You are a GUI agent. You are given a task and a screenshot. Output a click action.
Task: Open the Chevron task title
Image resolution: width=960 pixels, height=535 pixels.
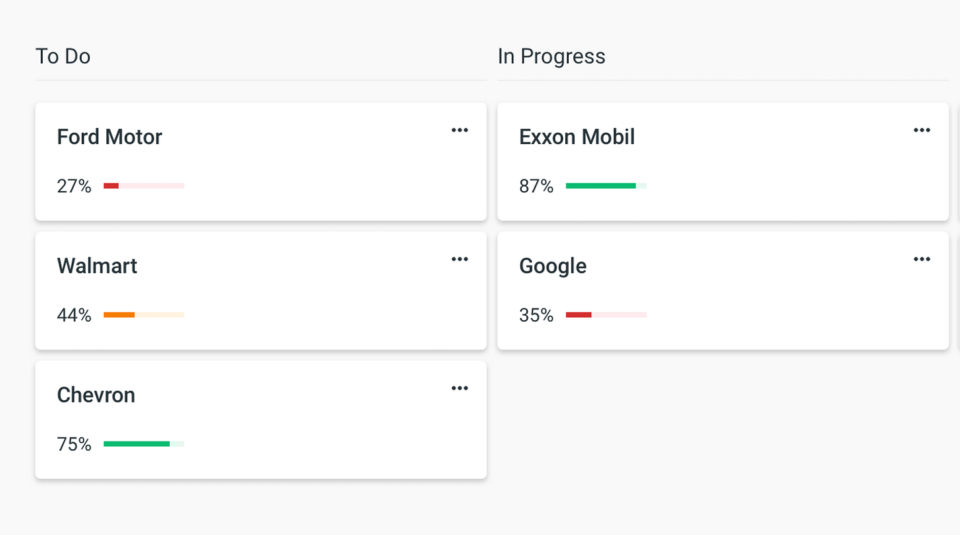pos(96,395)
